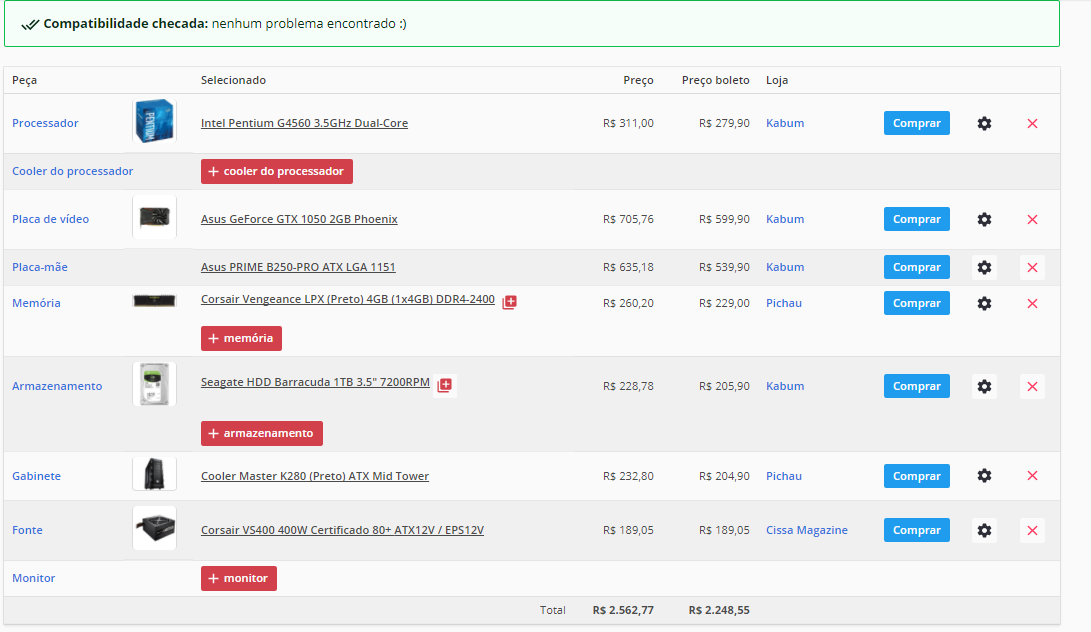1091x632 pixels.
Task: Click Comprar for the Seagate Barracuda HDD
Action: click(916, 386)
